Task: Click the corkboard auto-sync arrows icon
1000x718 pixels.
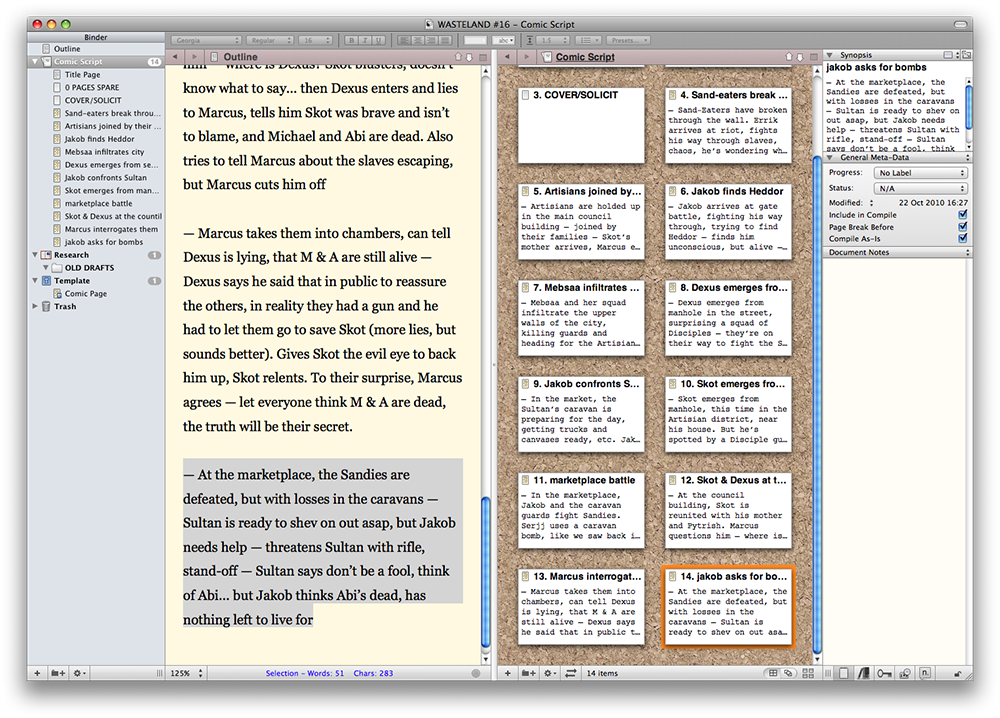Action: pos(570,674)
